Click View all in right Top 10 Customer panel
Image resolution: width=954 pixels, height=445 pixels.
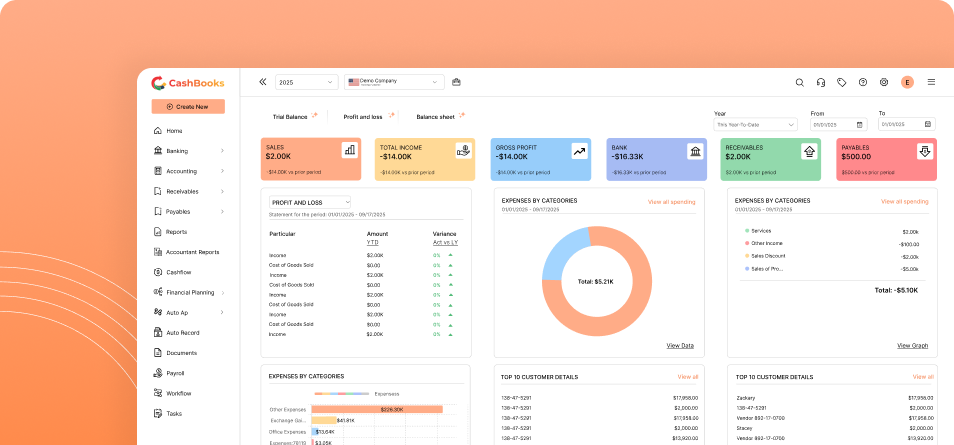(923, 377)
